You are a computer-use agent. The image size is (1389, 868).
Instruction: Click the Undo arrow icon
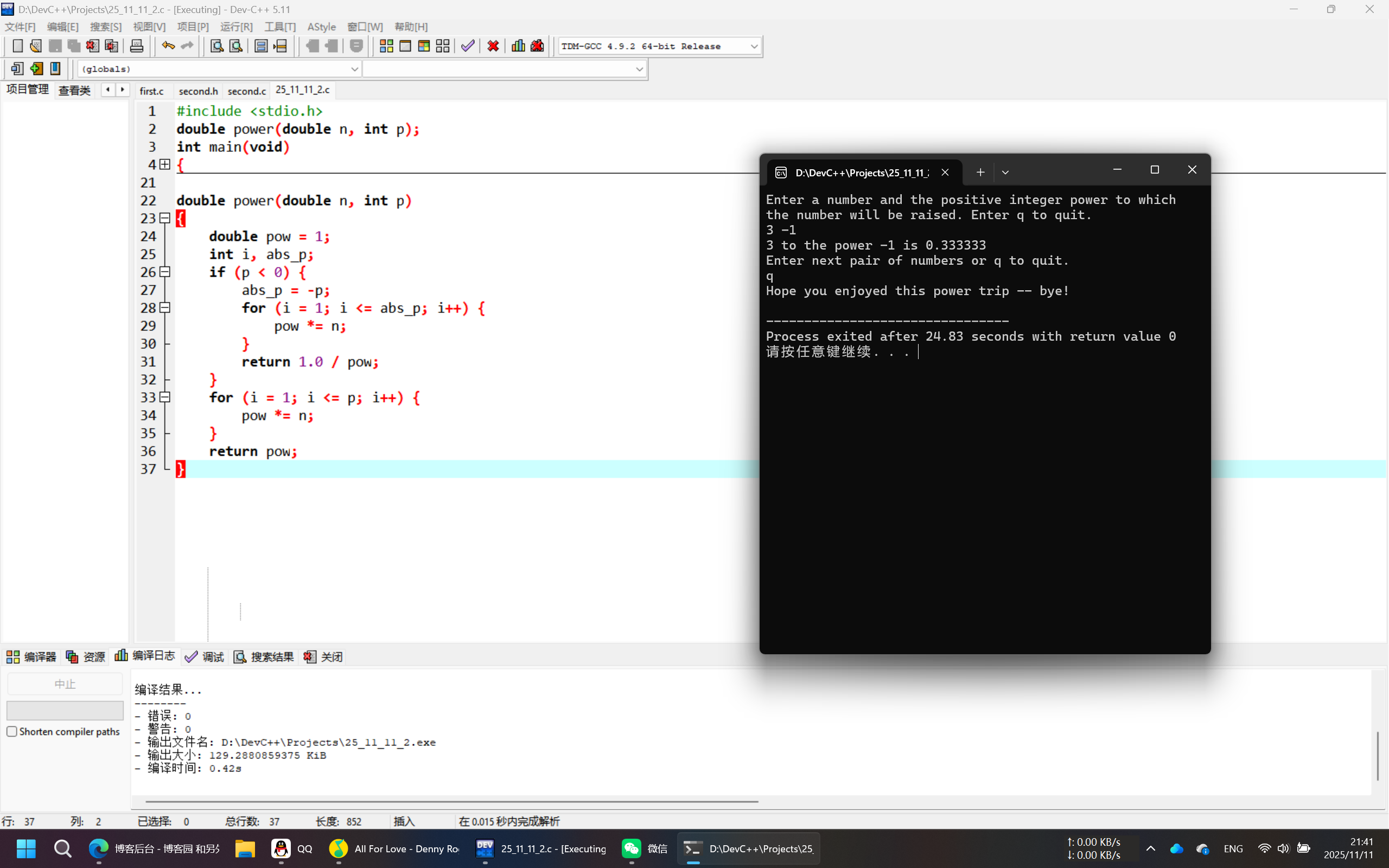168,46
